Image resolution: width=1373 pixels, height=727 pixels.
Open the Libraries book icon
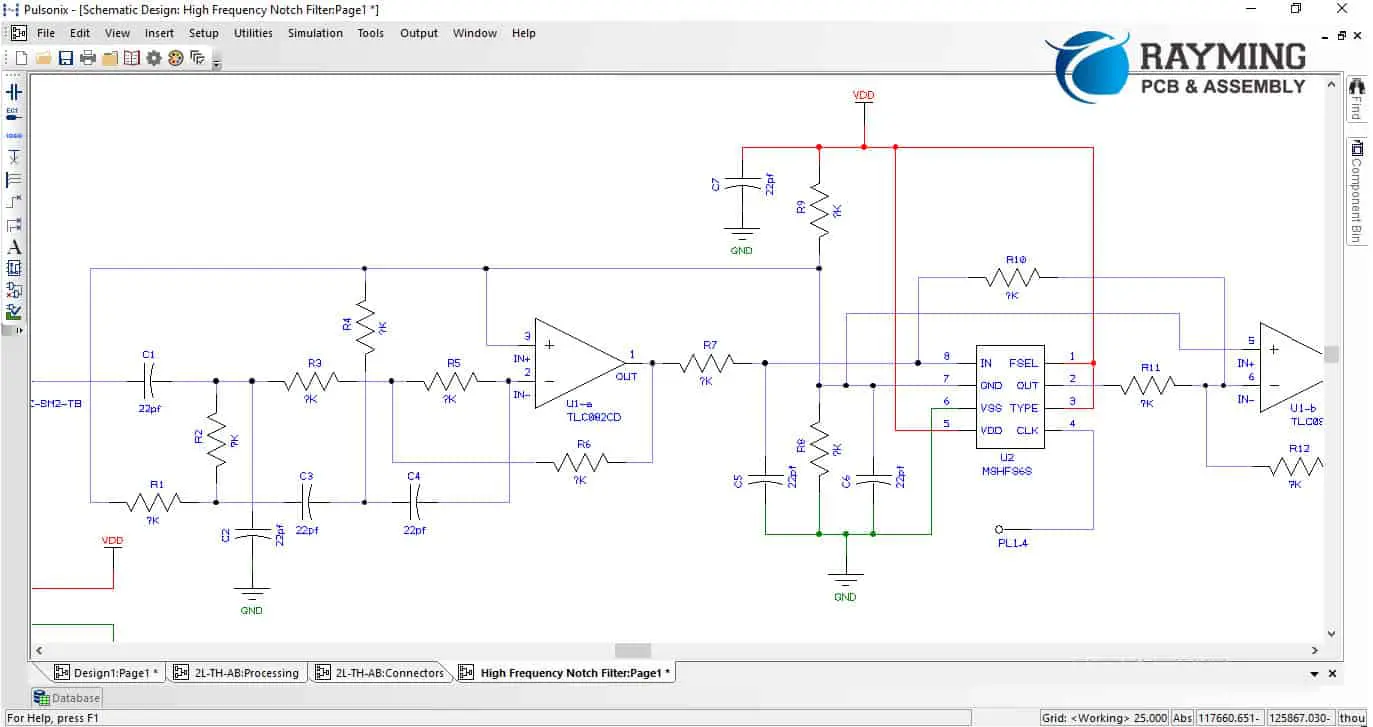132,58
